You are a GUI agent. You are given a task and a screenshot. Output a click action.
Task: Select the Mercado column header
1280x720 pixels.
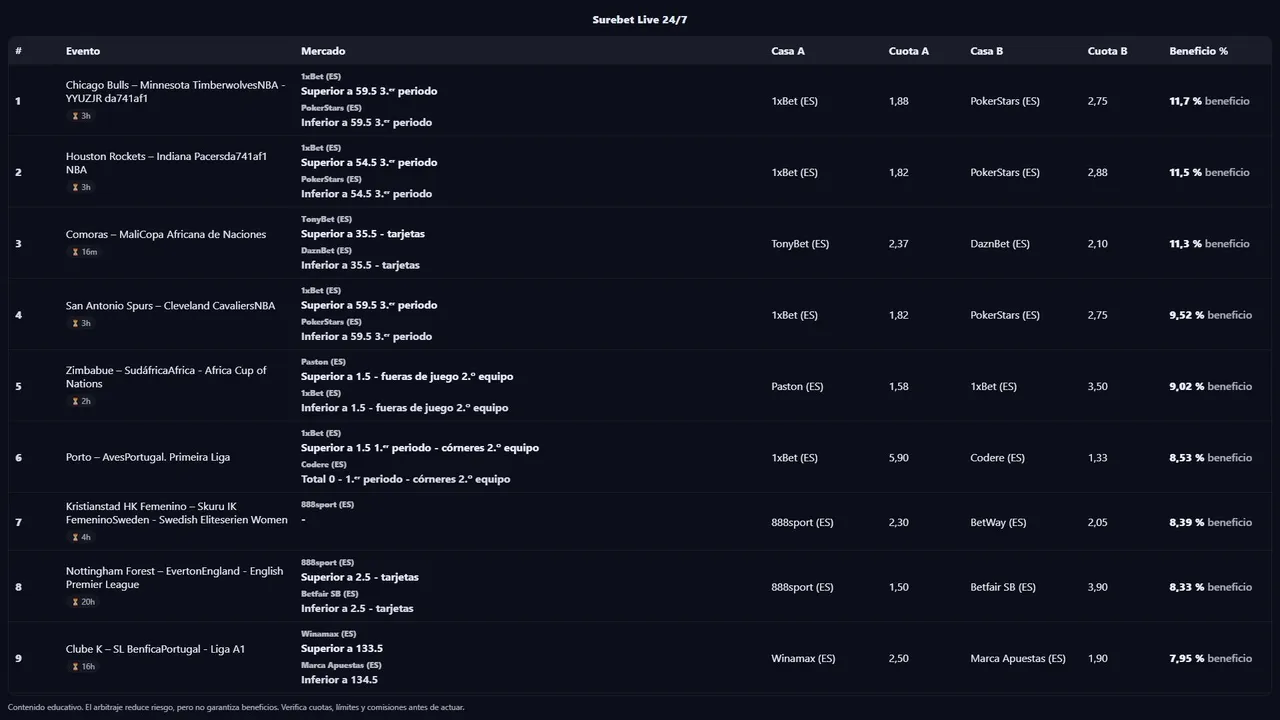[x=323, y=51]
